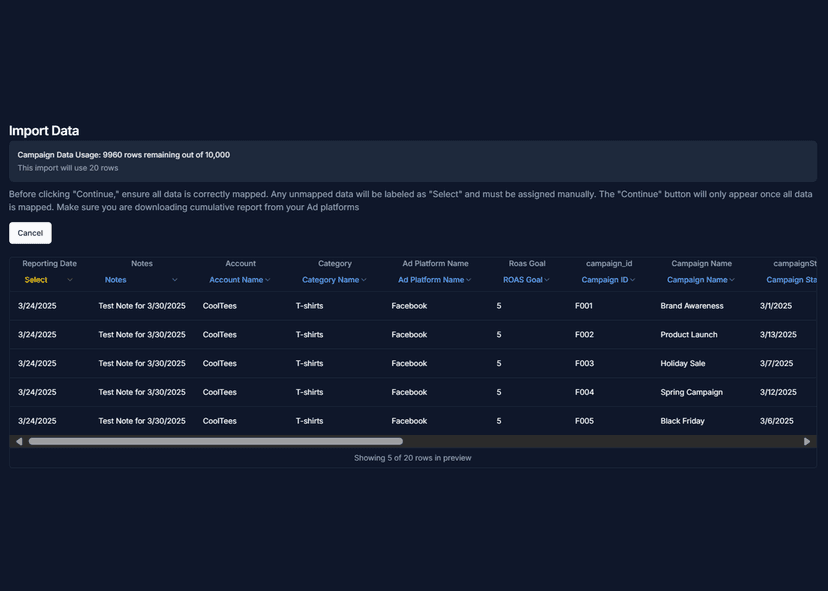Click 3/24/2025 reporting date in F004 row

[37, 392]
